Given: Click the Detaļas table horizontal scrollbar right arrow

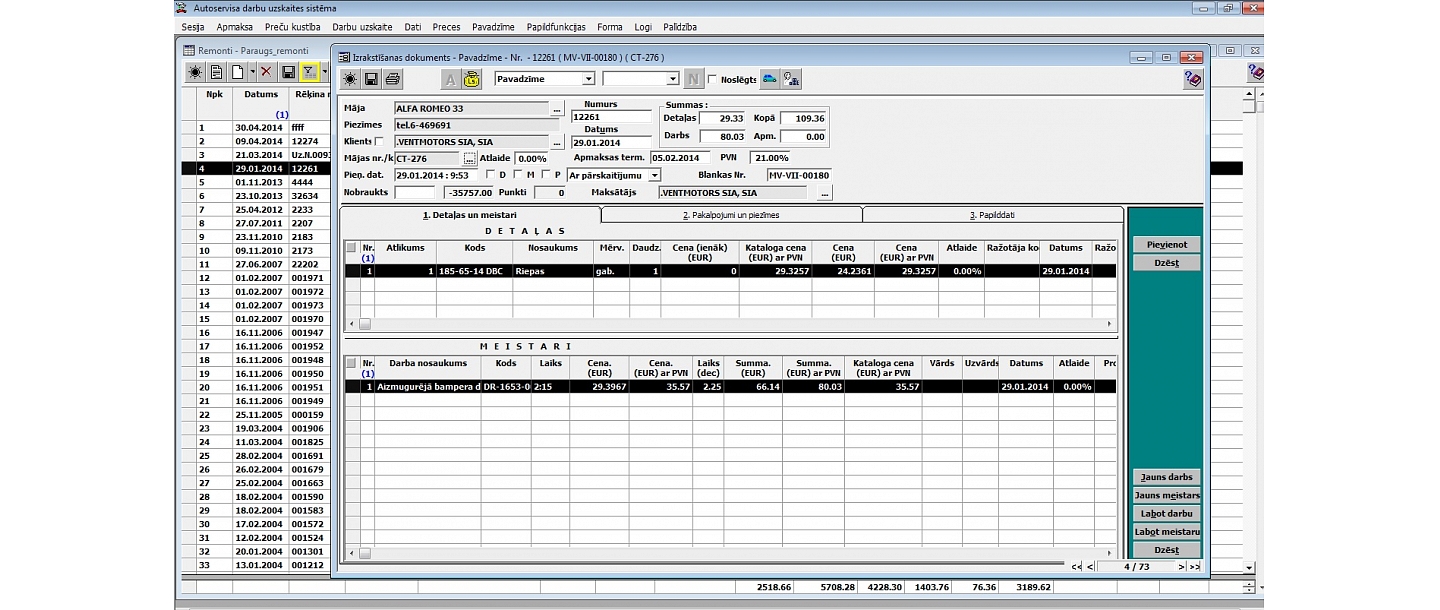Looking at the screenshot, I should click(x=1109, y=324).
